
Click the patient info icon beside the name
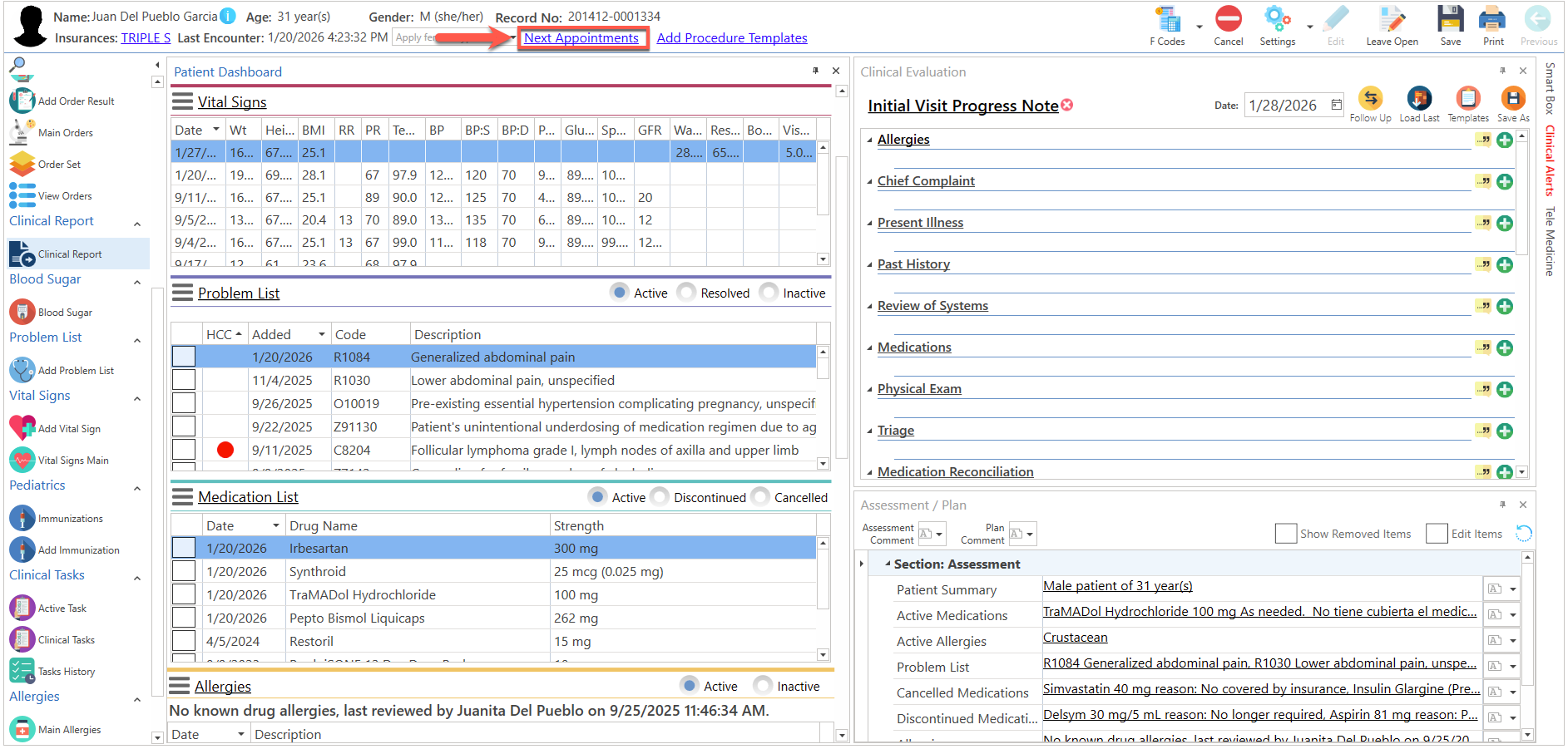[228, 16]
